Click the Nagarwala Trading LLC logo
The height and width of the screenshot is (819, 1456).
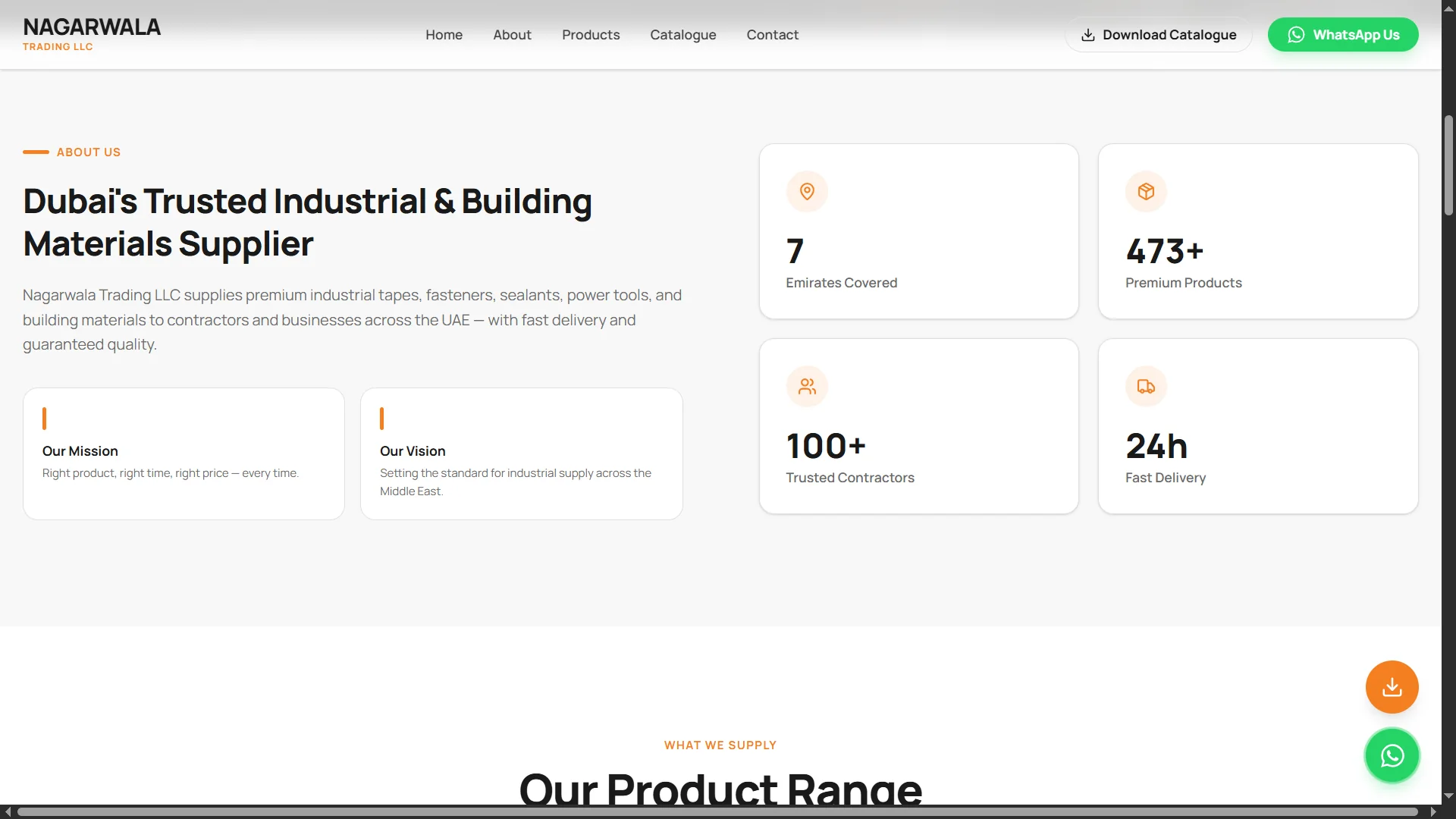coord(92,35)
